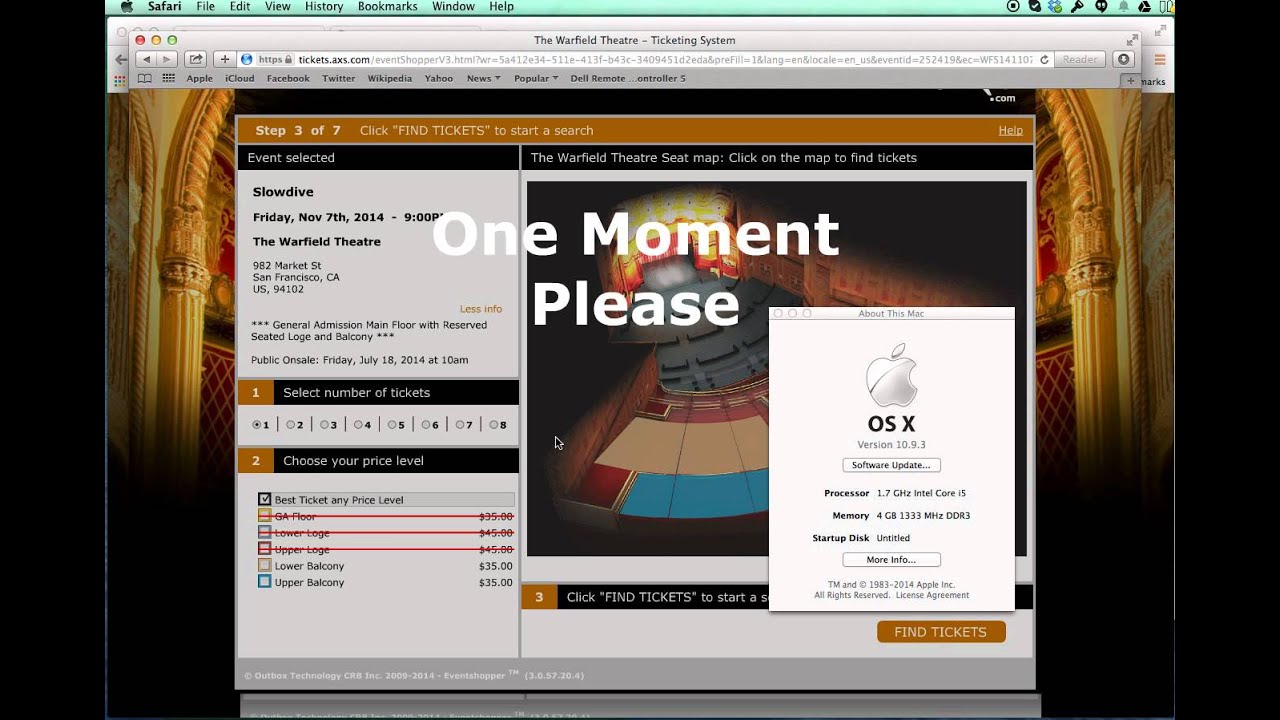Open the Reading List book icon
This screenshot has height=720, width=1280.
pos(145,78)
